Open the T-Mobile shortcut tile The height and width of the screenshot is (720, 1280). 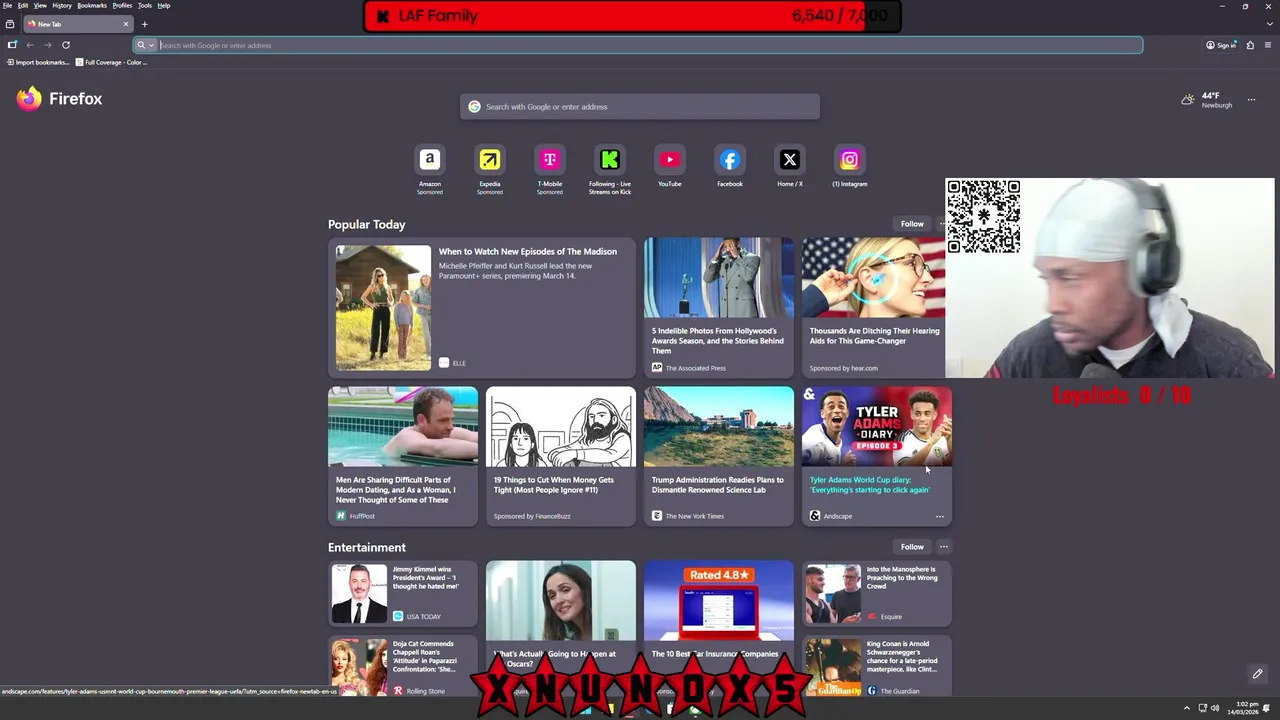click(549, 159)
